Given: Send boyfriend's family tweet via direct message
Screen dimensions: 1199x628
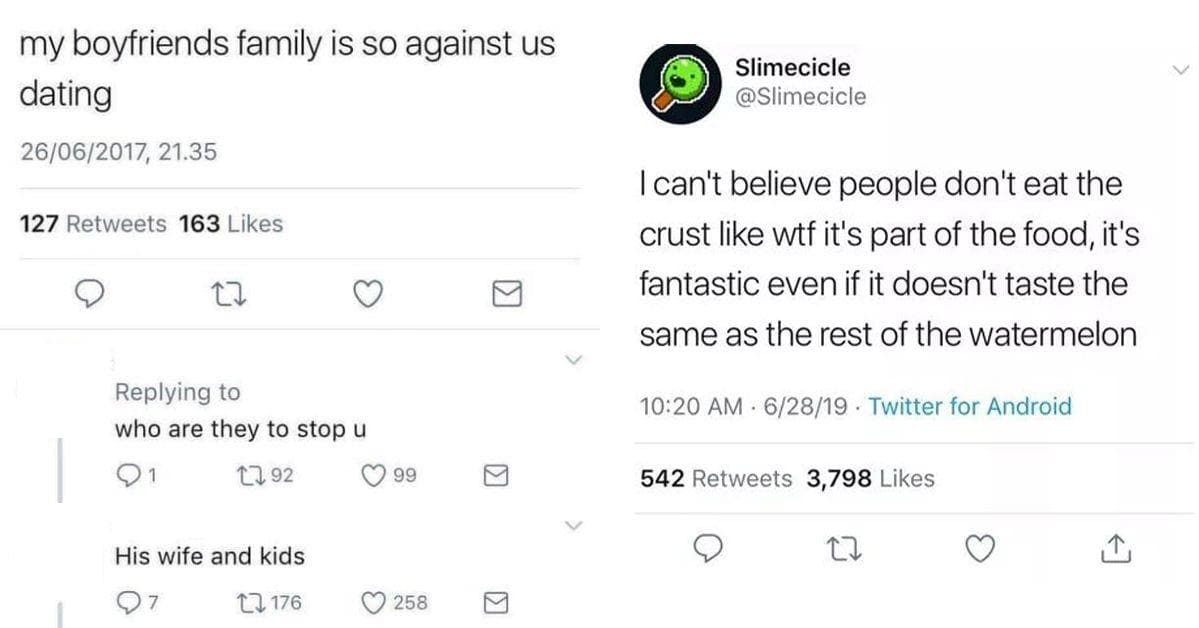Looking at the screenshot, I should [x=508, y=293].
